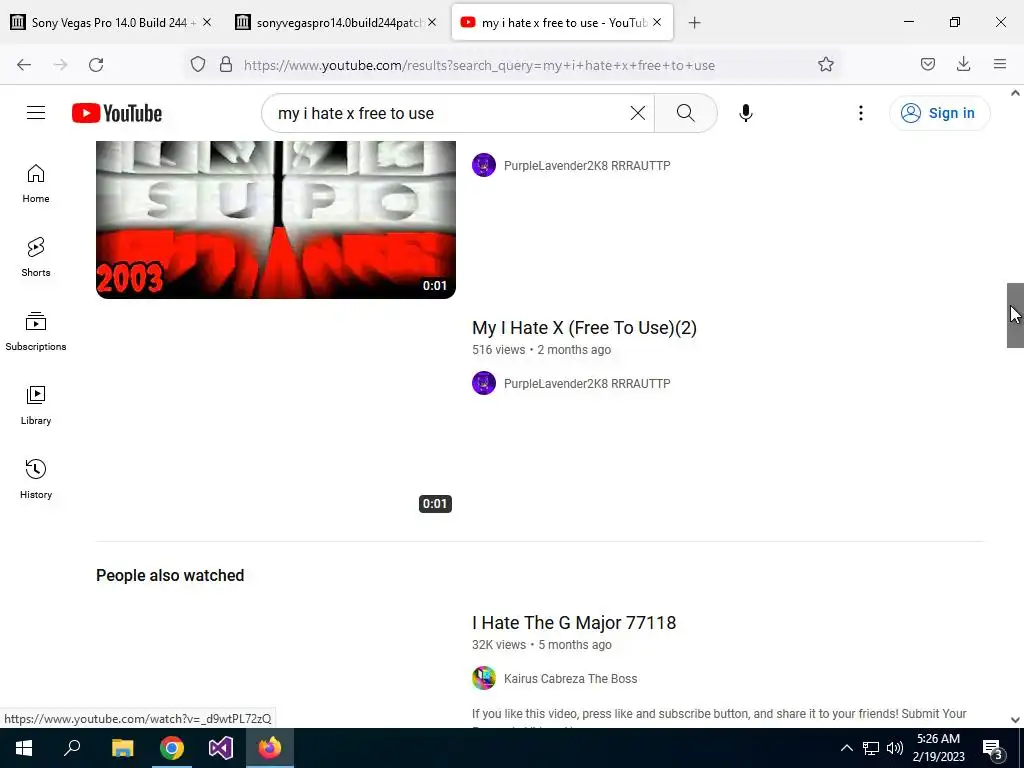1024x768 pixels.
Task: Open Home in the sidebar
Action: (x=36, y=184)
